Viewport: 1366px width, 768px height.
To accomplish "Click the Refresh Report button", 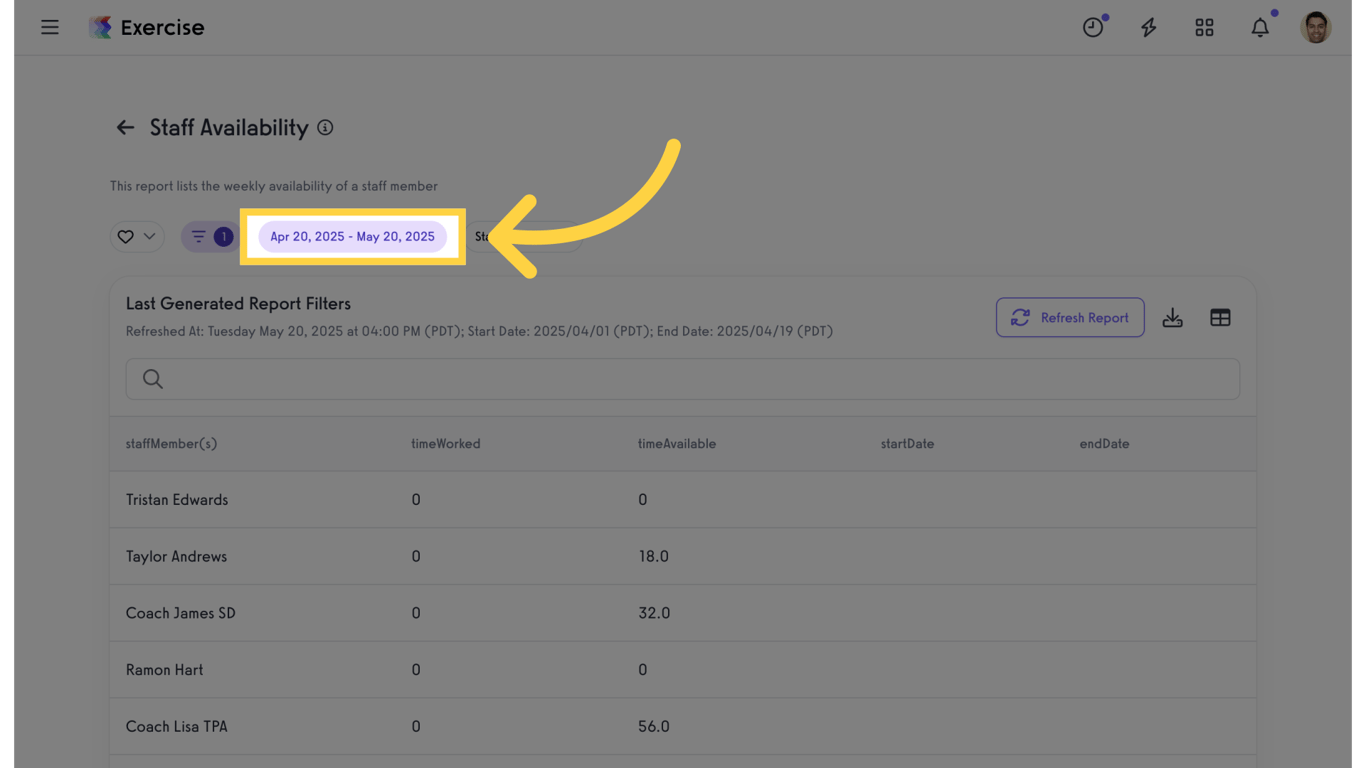I will point(1070,318).
